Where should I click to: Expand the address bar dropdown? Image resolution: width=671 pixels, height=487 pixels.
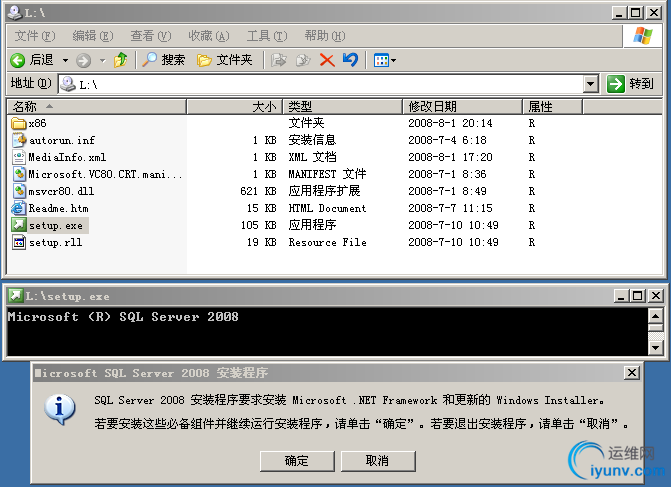(591, 84)
